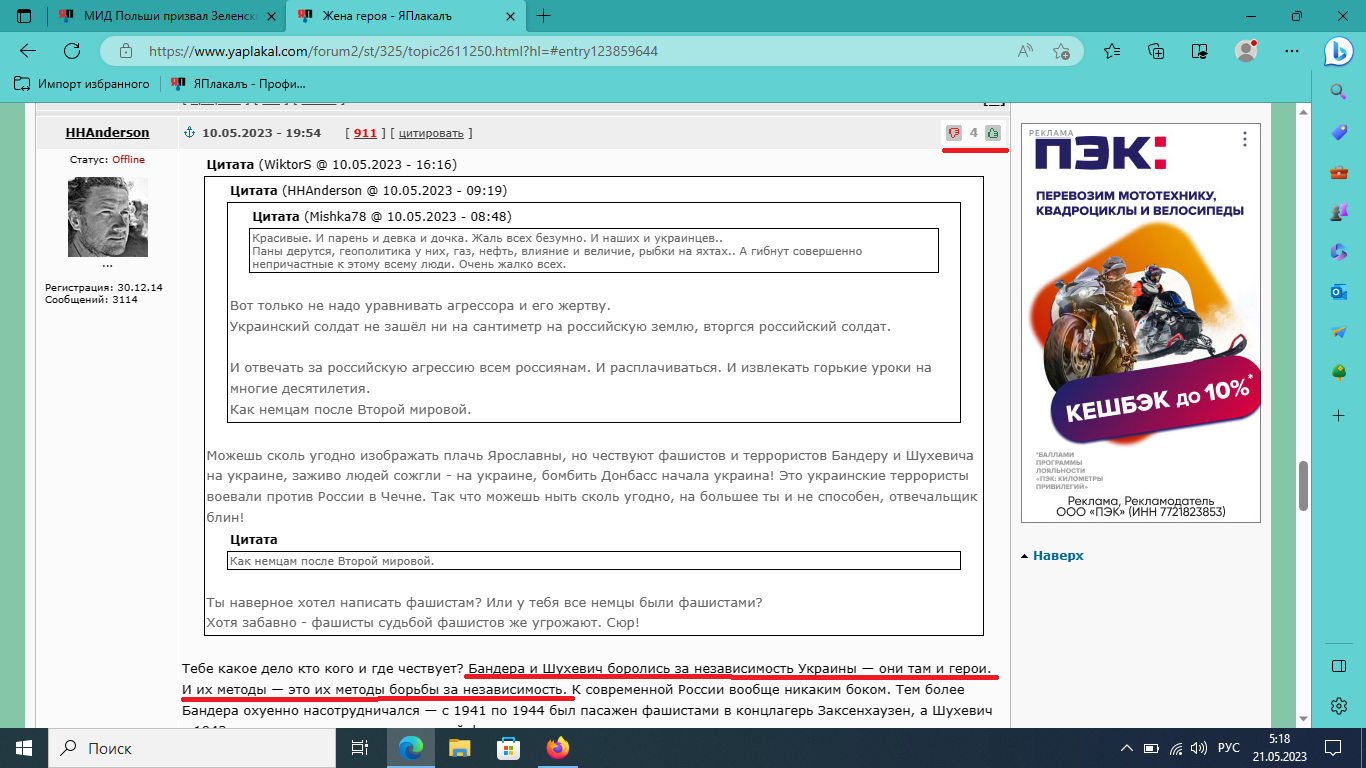Open File Explorer from taskbar
This screenshot has width=1366, height=768.
pyautogui.click(x=459, y=748)
